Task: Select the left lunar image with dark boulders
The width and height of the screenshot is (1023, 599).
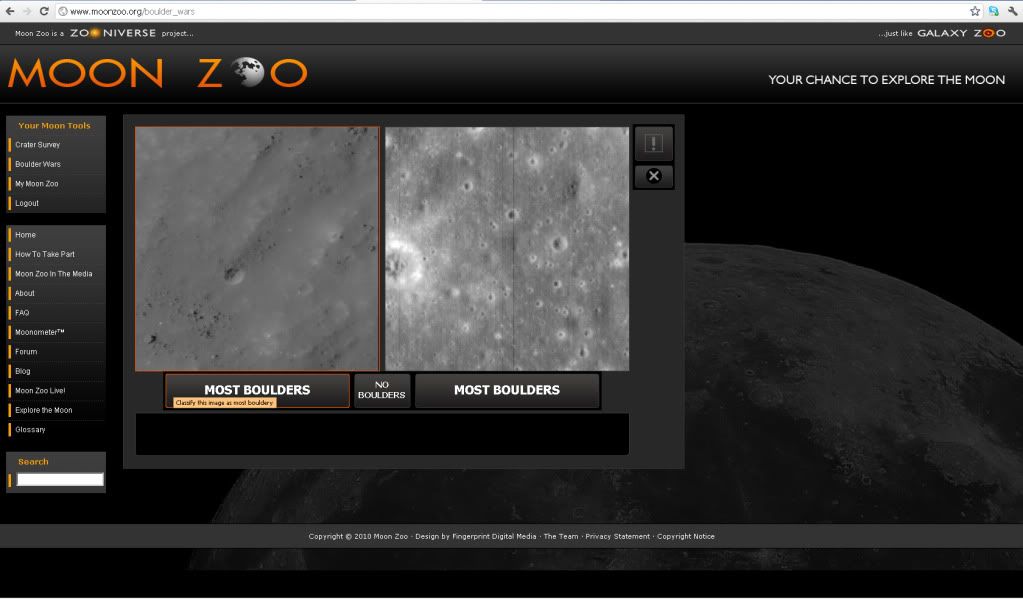Action: [257, 249]
